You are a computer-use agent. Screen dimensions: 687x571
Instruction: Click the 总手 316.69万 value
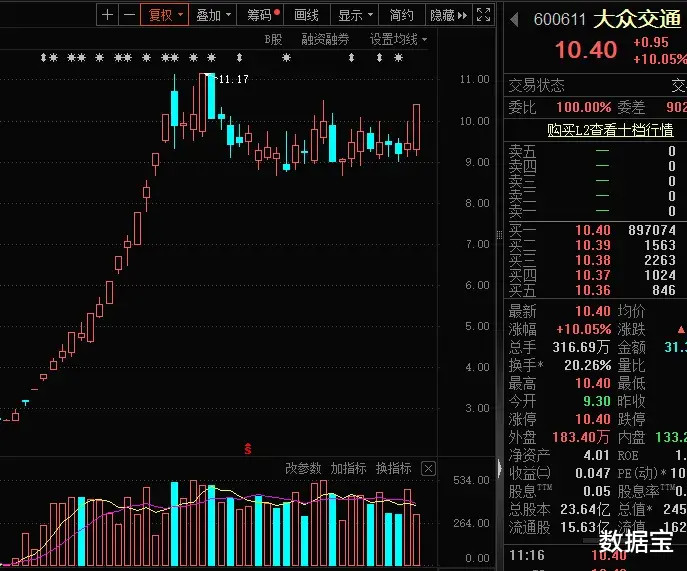click(x=581, y=347)
